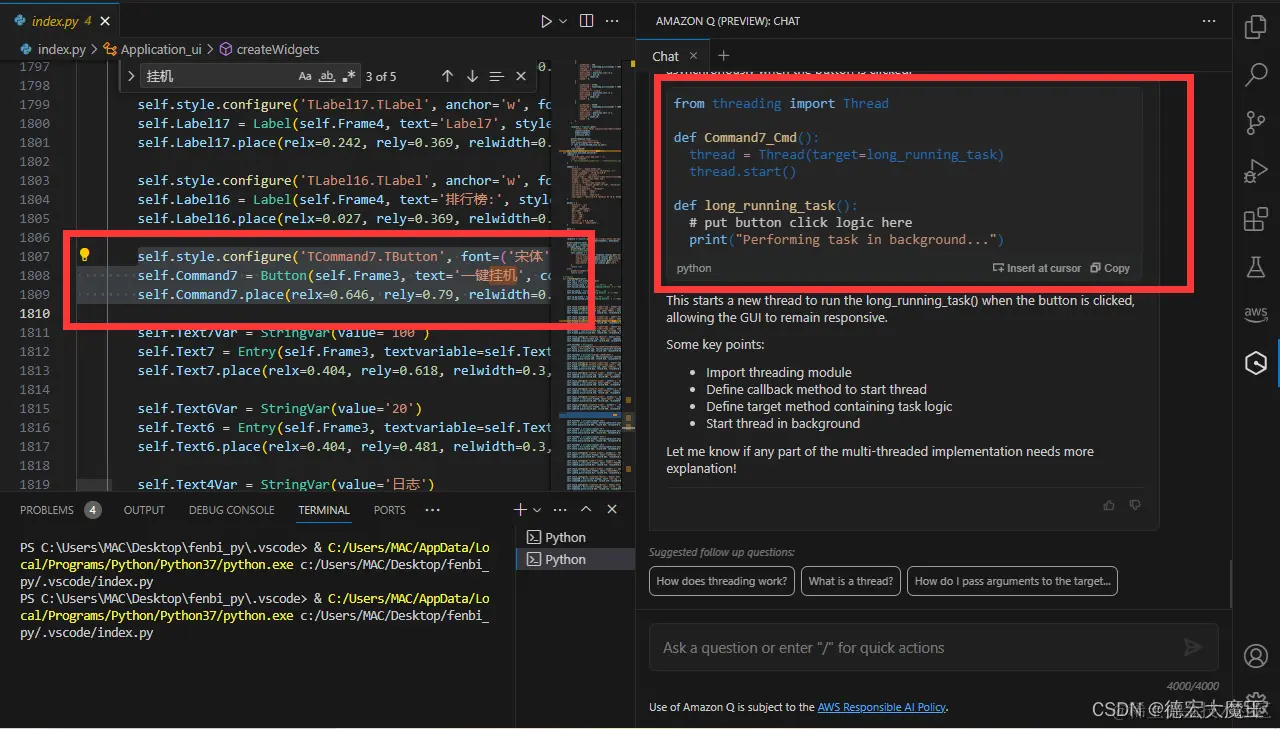Open the Testing flask view
Screen dimensions: 1280x729
pos(1255,267)
